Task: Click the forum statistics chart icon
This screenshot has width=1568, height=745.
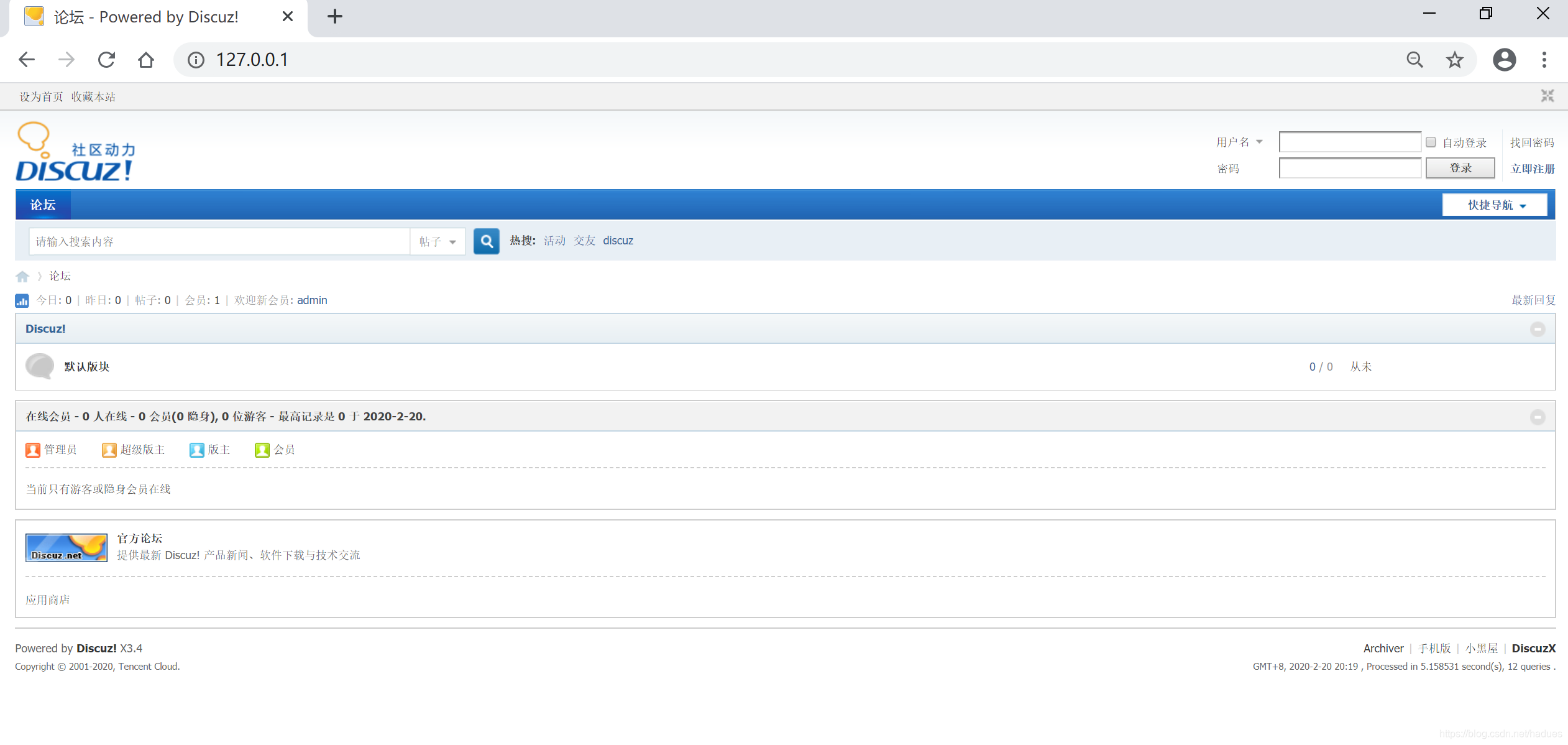Action: 22,301
